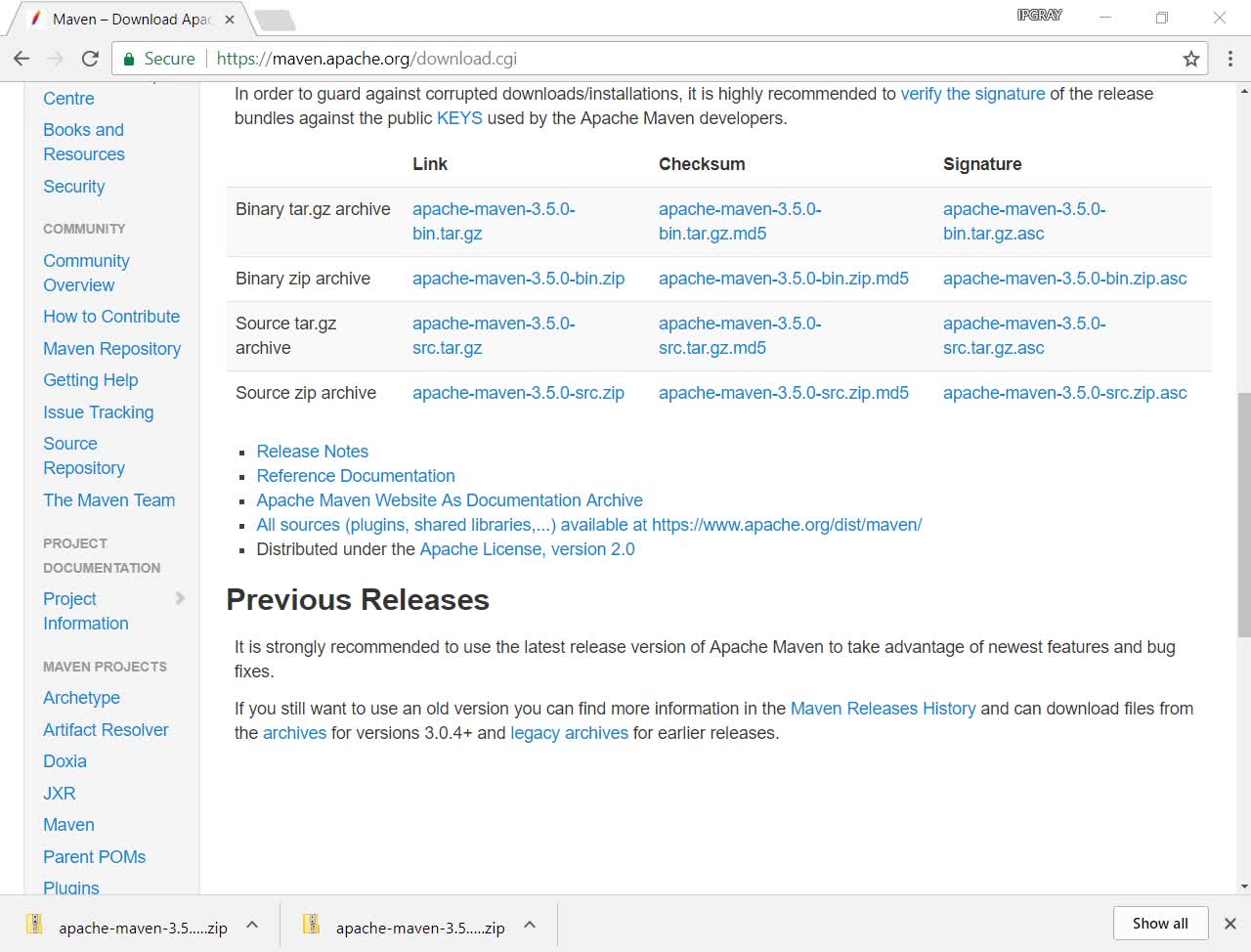The width and height of the screenshot is (1251, 952).
Task: Click the forward navigation arrow
Action: point(56,58)
